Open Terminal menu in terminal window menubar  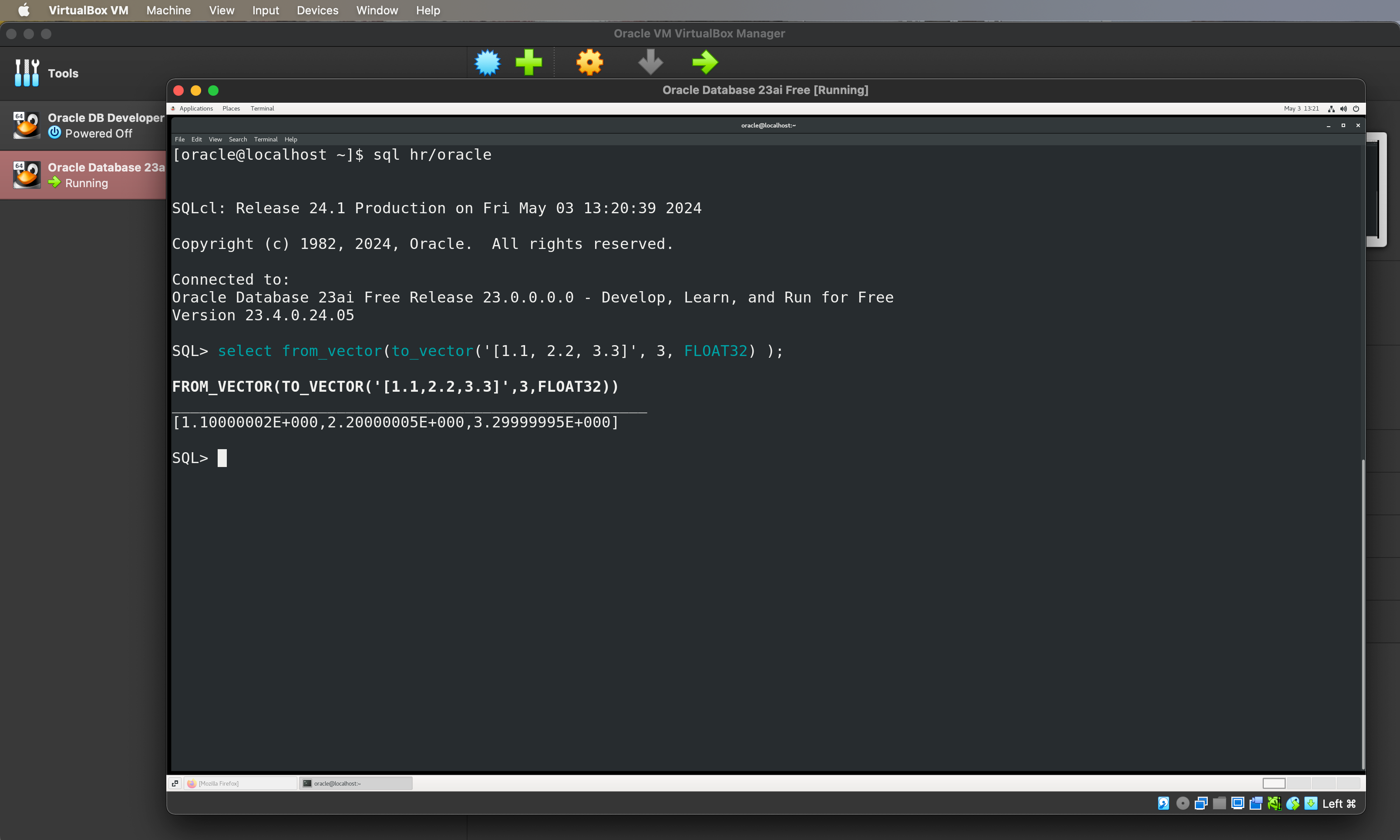[x=266, y=139]
